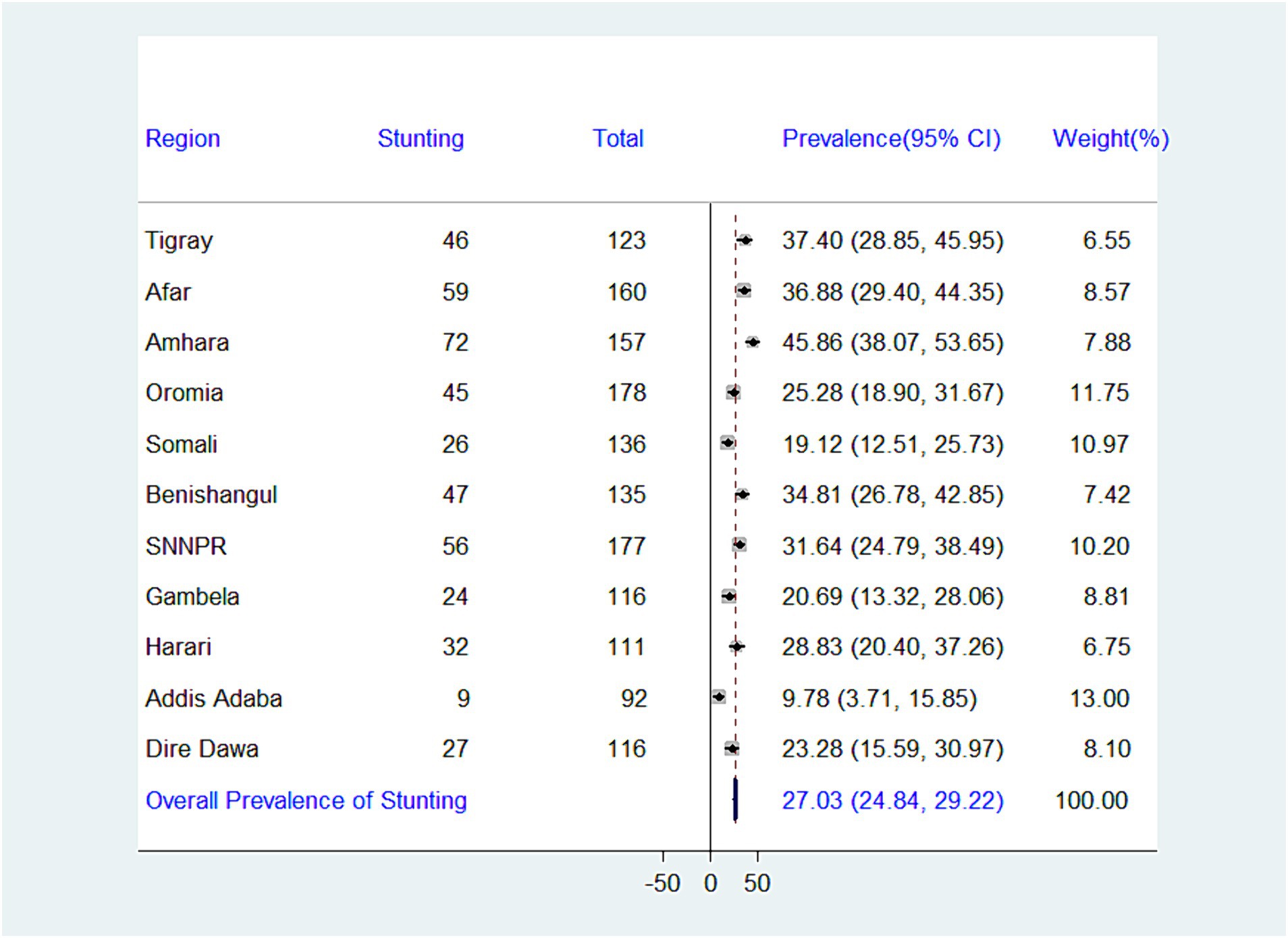Click Addis Adaba weight 13.00
1288x938 pixels.
tap(1100, 698)
